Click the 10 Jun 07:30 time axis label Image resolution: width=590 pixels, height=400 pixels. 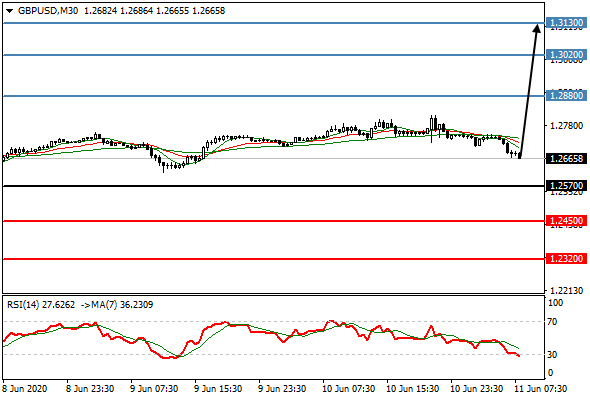pos(348,389)
